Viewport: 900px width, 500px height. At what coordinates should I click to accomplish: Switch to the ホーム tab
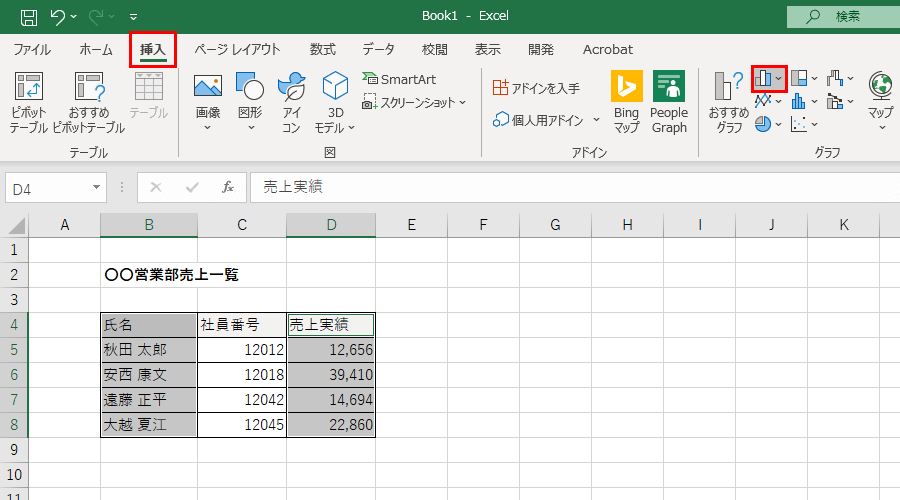pos(96,50)
